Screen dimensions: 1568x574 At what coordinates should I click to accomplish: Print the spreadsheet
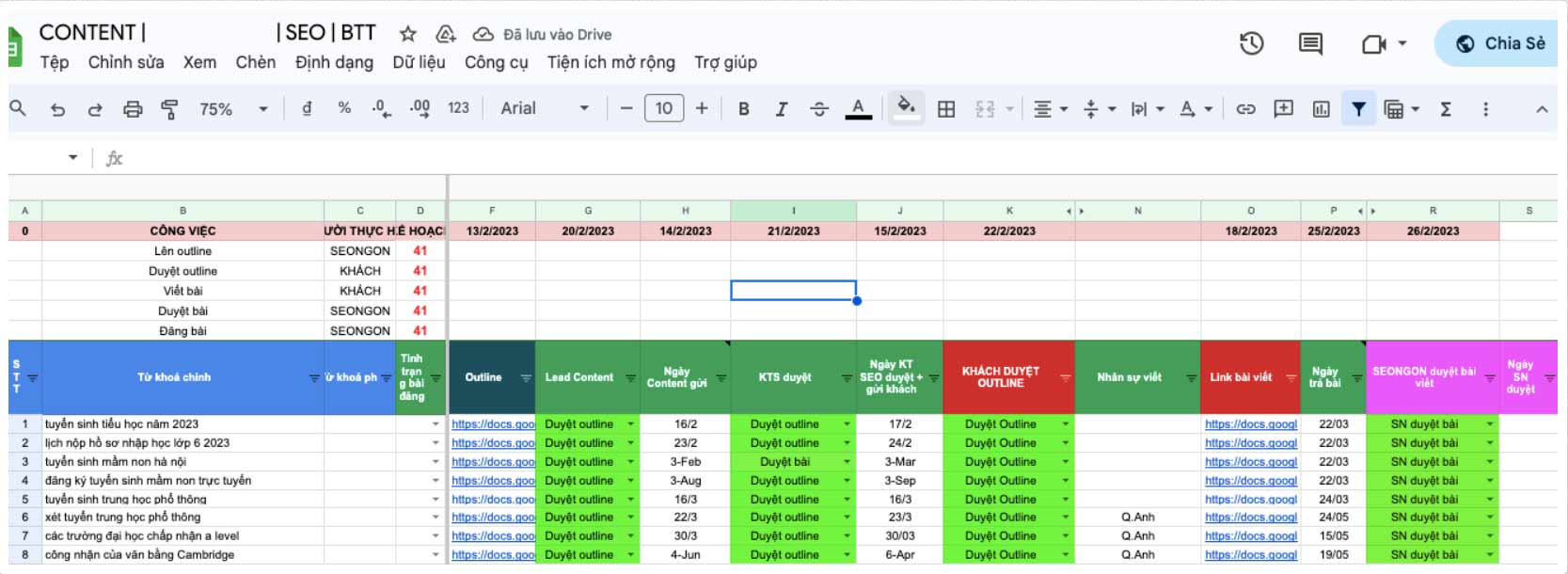tap(133, 109)
